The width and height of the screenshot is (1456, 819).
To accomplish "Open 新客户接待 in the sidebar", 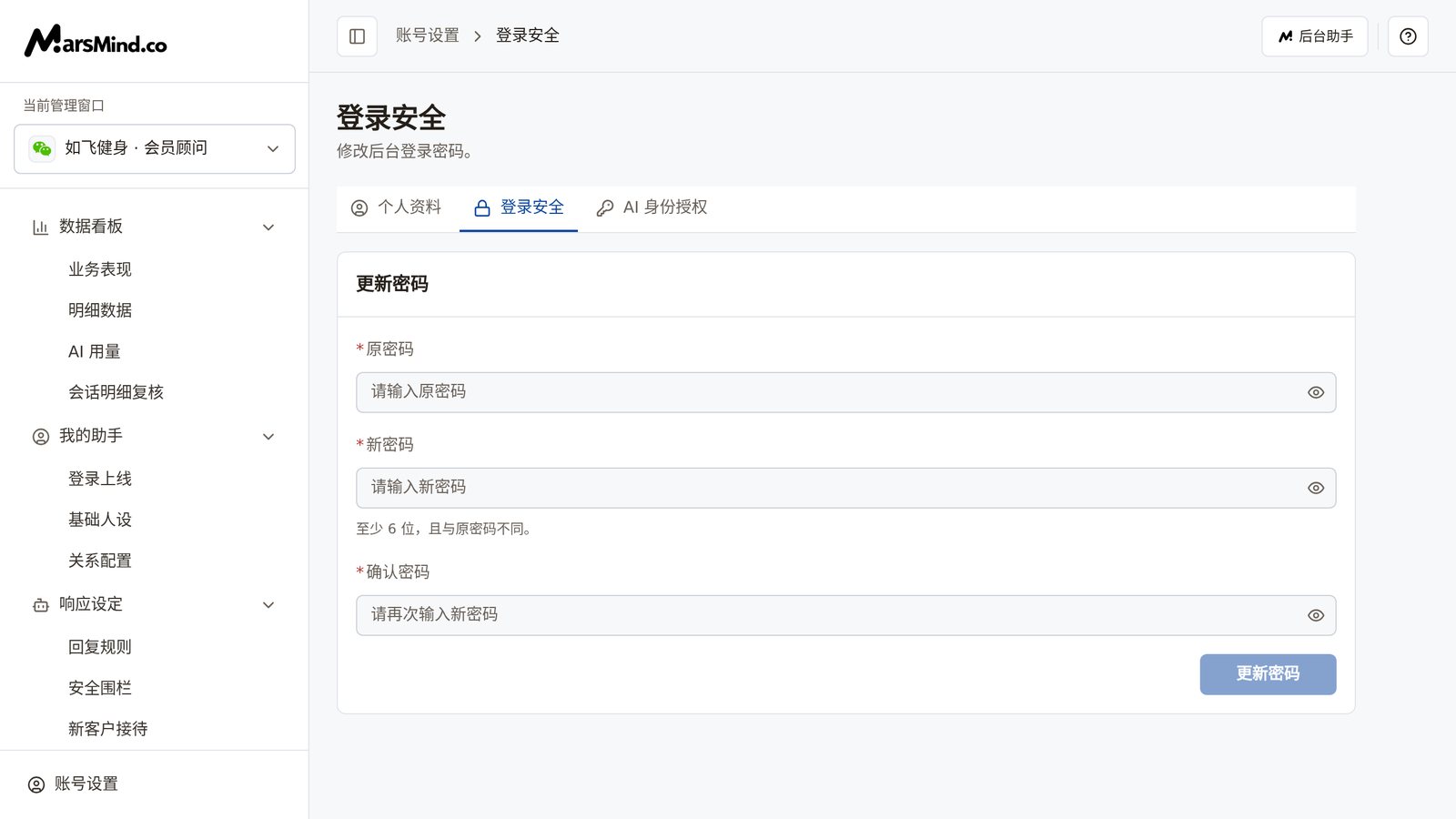I will [x=107, y=729].
